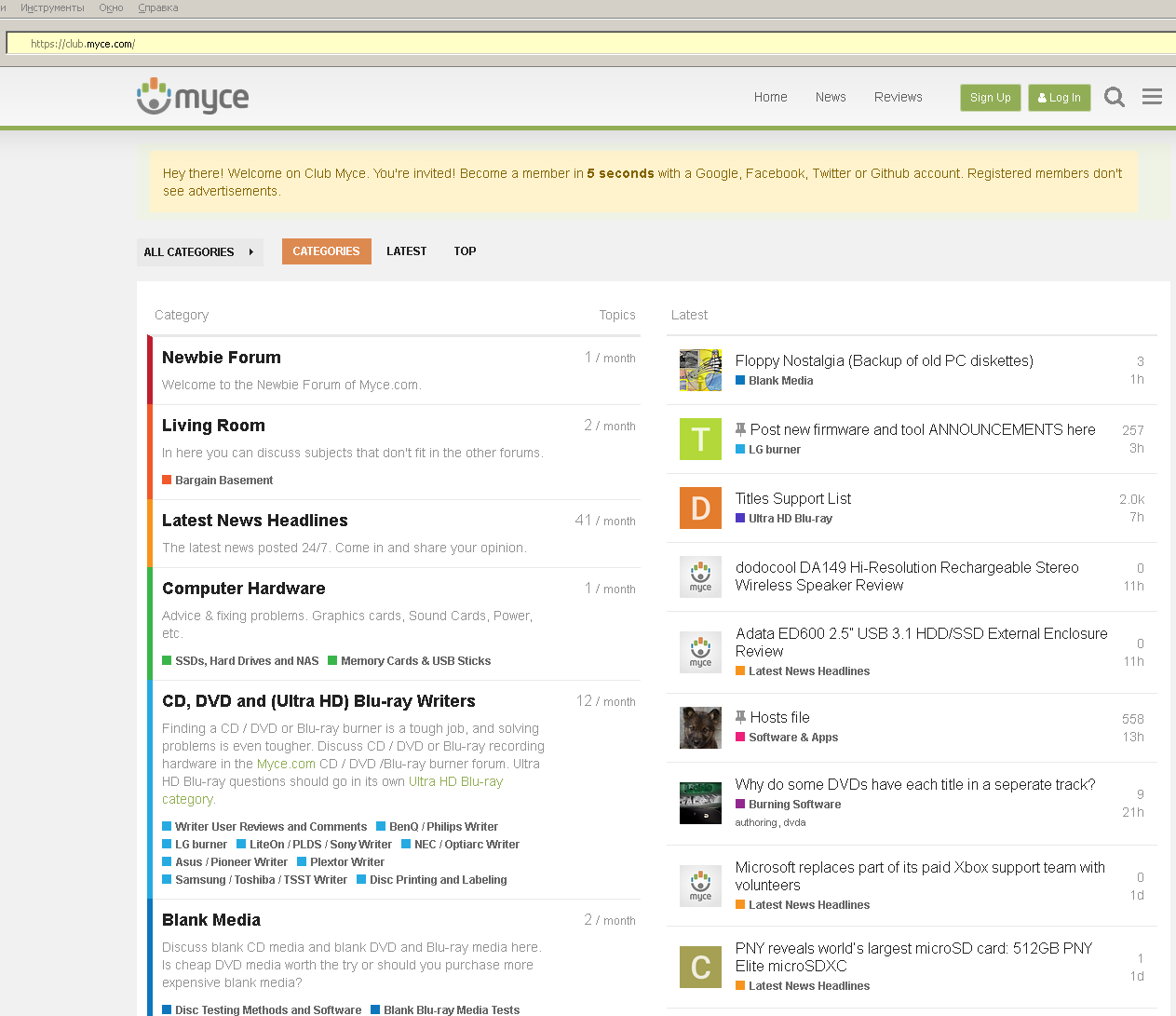Open Why do some DVDs topic
Viewport: 1176px width, 1016px height.
[915, 785]
